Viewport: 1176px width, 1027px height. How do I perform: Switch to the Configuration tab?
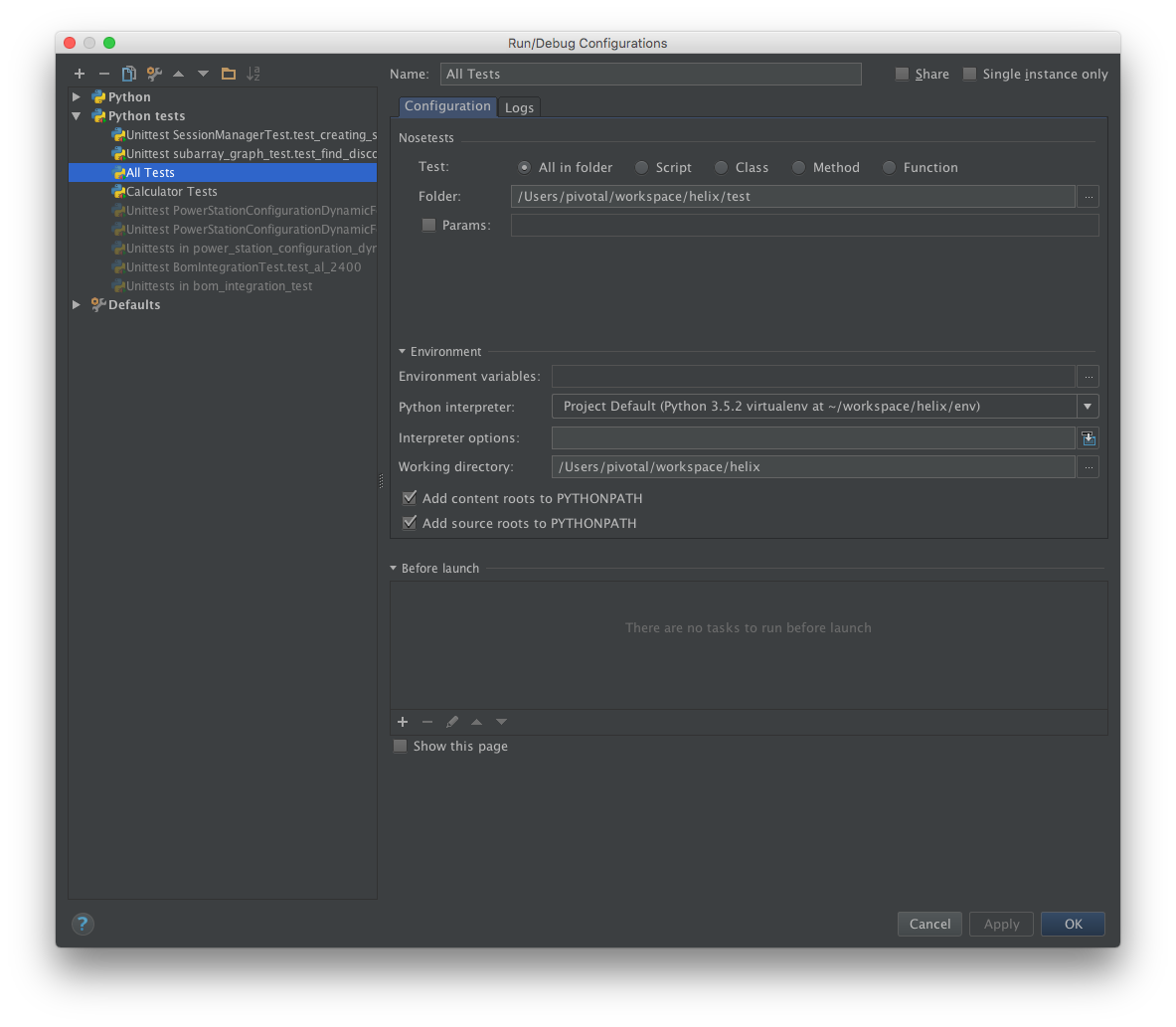(x=447, y=106)
